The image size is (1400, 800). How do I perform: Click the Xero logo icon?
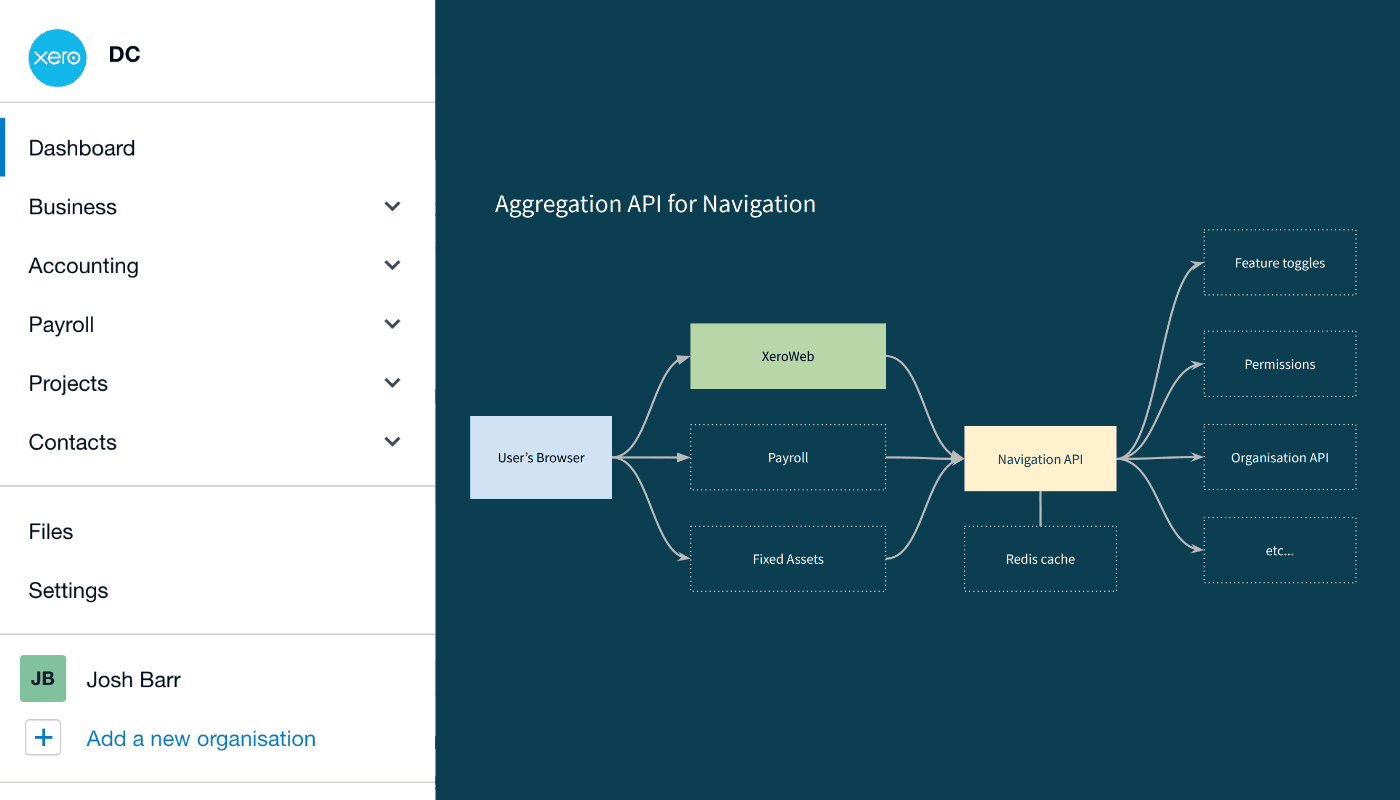57,58
